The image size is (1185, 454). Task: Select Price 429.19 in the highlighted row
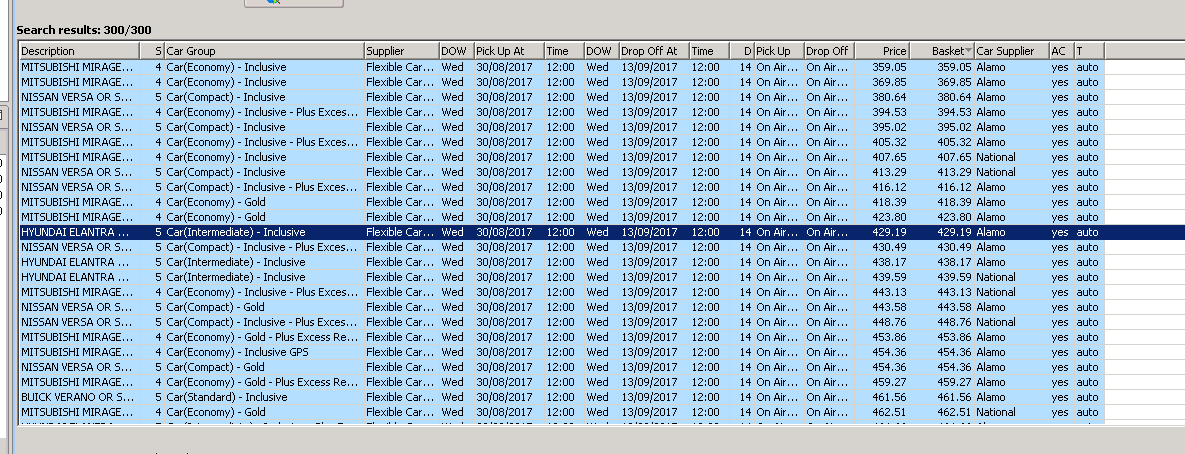pos(890,232)
